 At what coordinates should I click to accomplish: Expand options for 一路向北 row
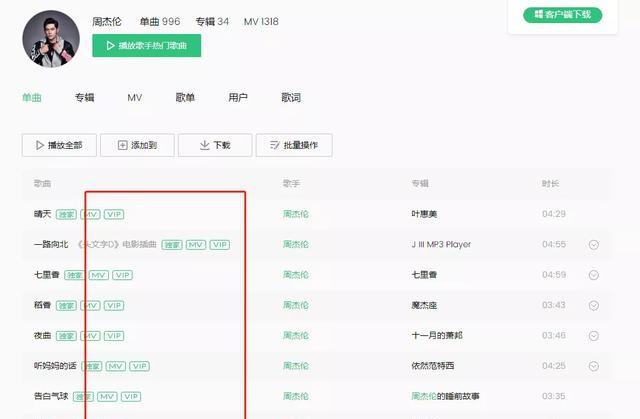tap(594, 245)
